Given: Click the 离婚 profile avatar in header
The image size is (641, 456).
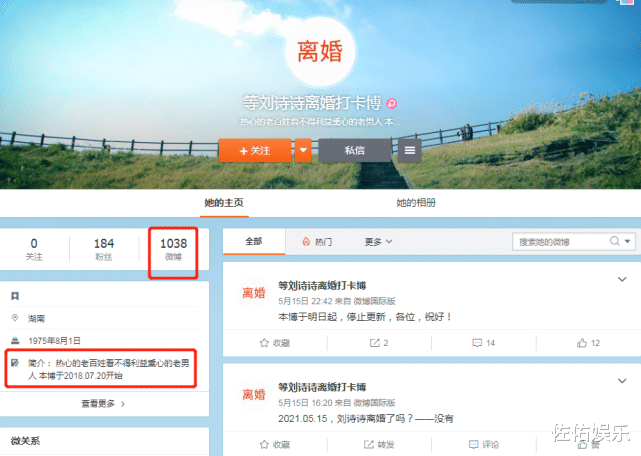Looking at the screenshot, I should tap(320, 52).
